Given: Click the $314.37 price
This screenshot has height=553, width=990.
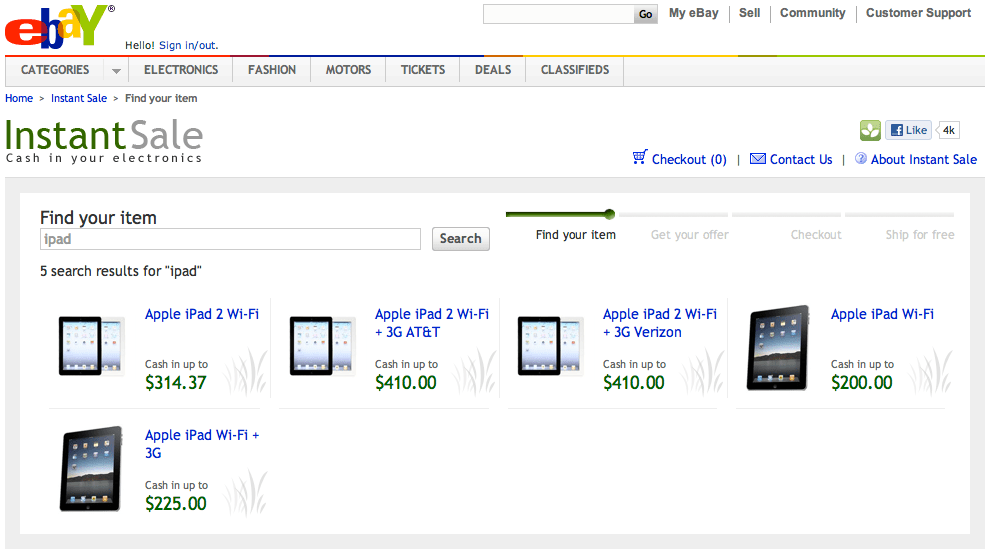Looking at the screenshot, I should point(176,383).
